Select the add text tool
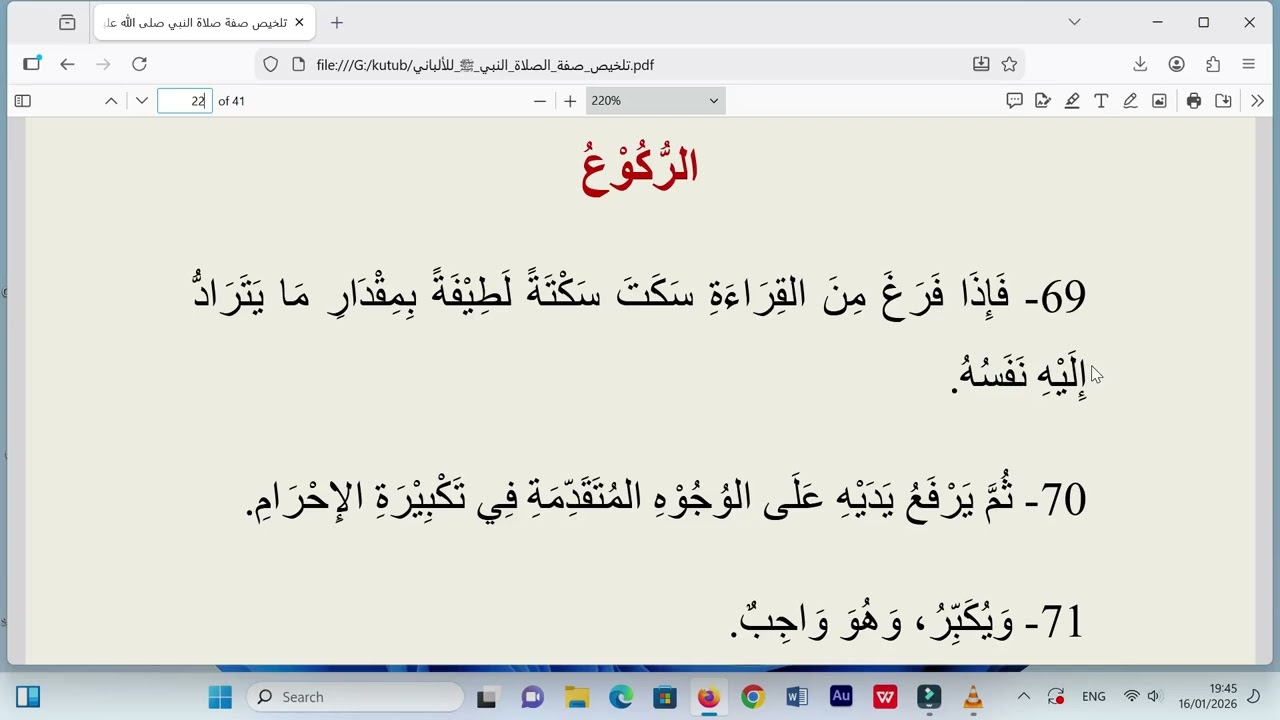Screen dimensions: 1280x720 tap(1101, 101)
